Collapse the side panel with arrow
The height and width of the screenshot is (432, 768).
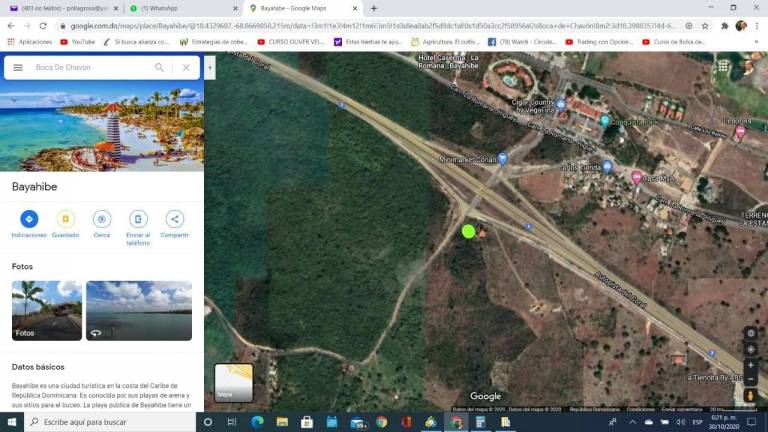click(x=209, y=67)
